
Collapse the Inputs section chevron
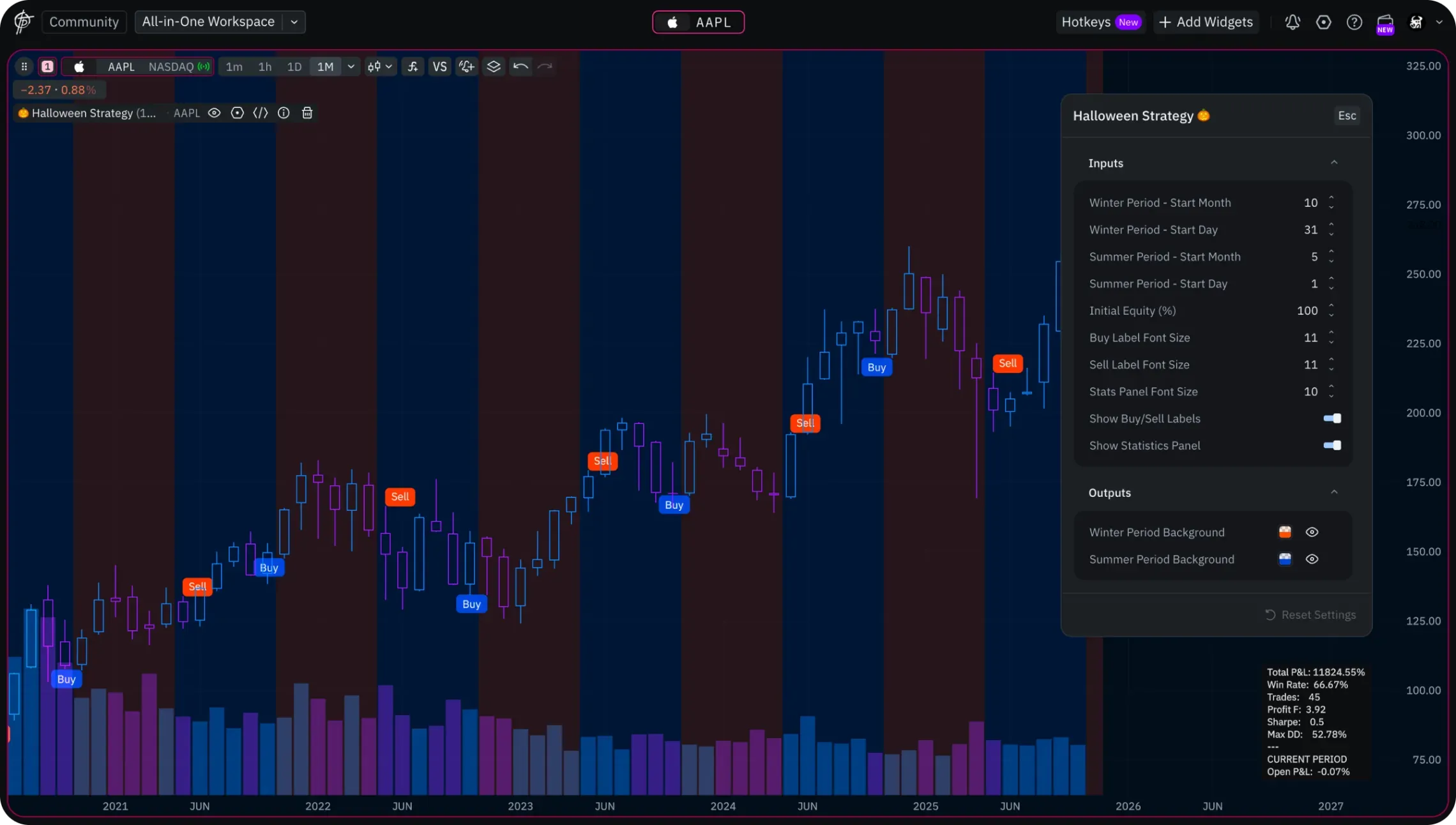tap(1334, 163)
